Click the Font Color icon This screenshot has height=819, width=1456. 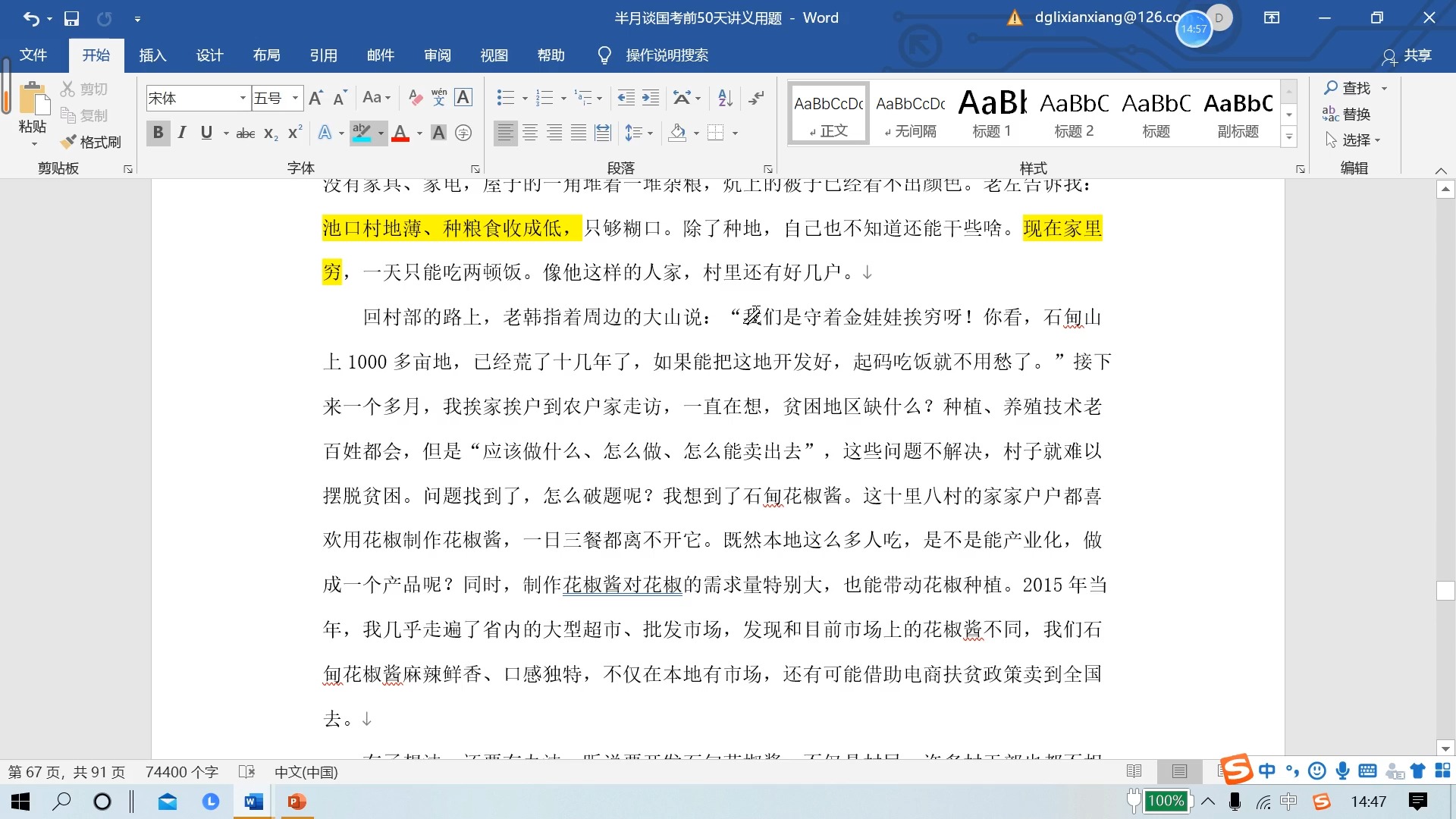[401, 133]
